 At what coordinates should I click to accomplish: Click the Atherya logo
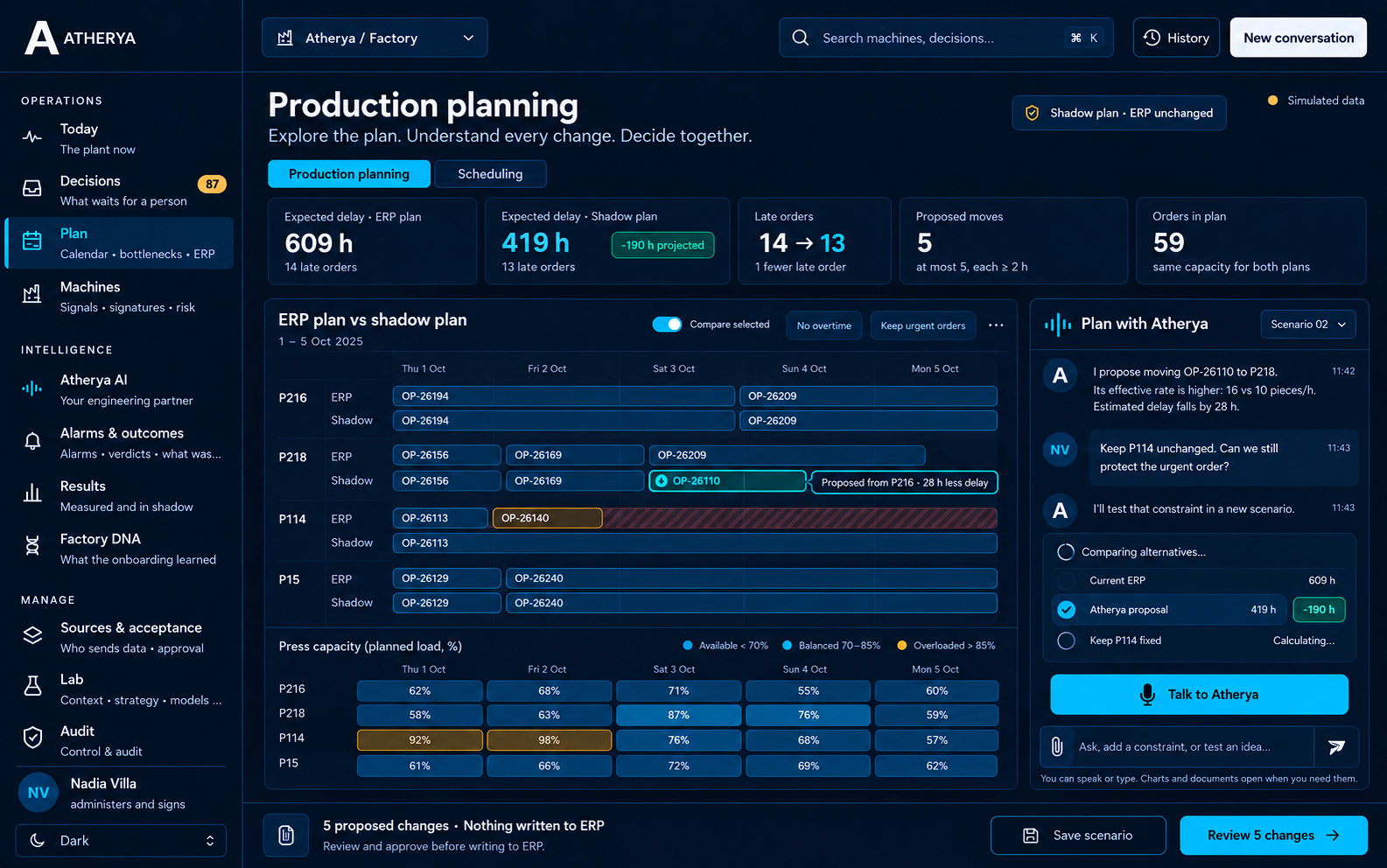click(81, 38)
